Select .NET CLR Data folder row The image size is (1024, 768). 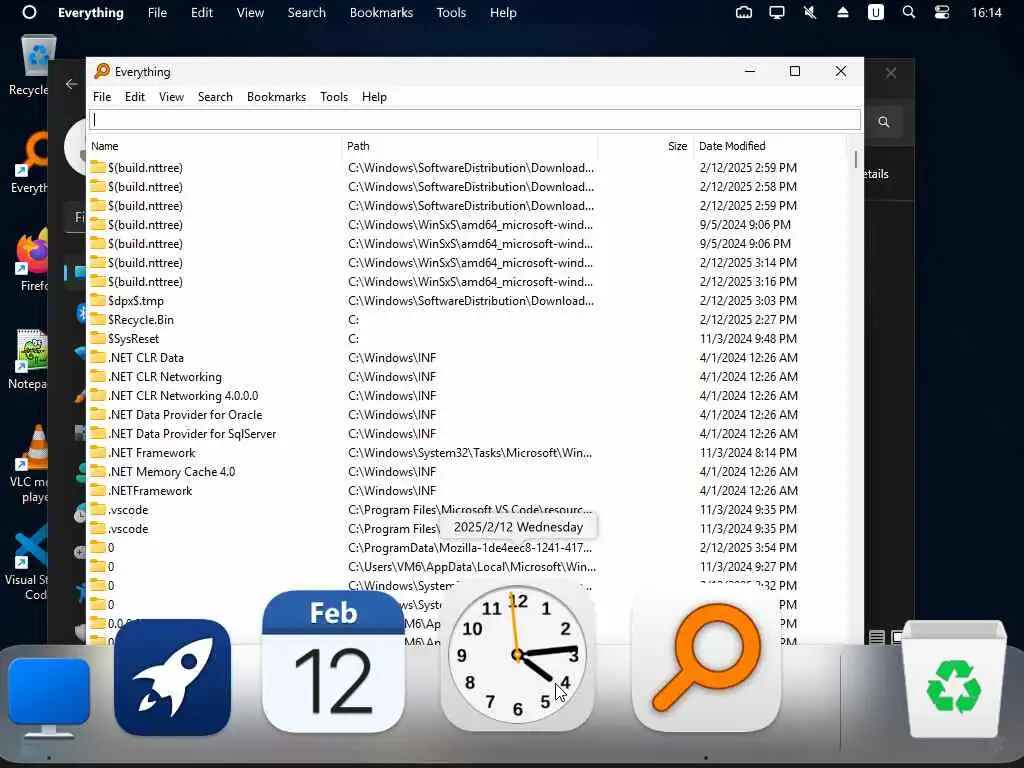pyautogui.click(x=466, y=358)
